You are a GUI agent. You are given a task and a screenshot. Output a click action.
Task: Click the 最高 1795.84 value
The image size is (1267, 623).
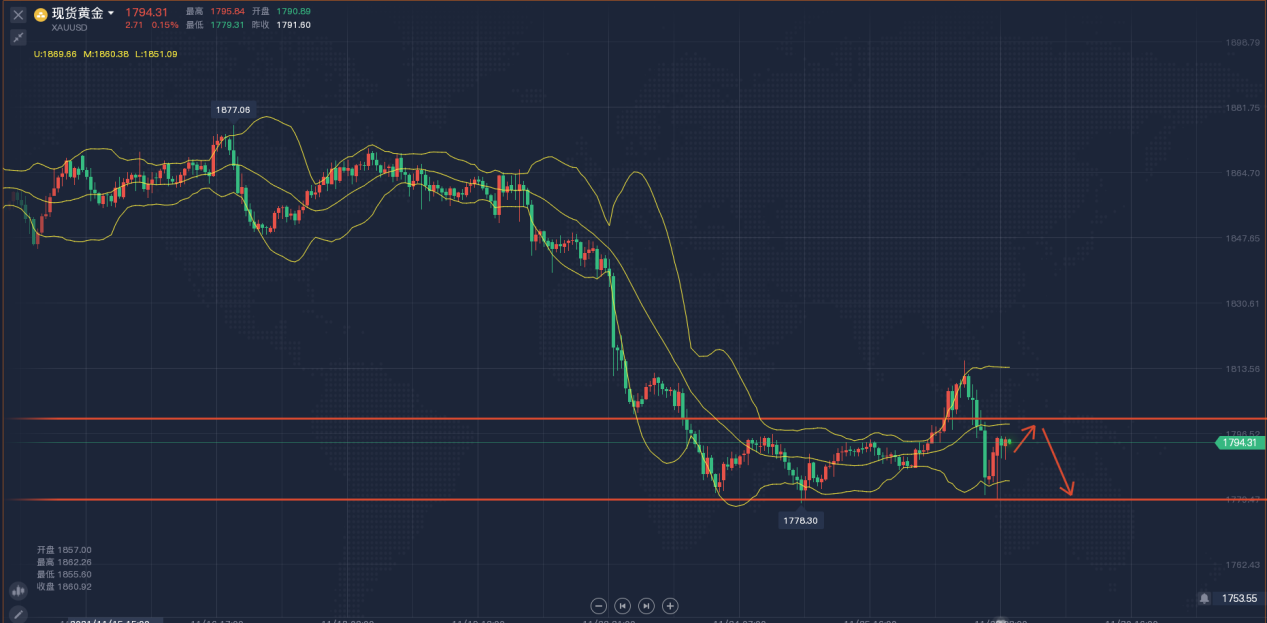[x=215, y=12]
